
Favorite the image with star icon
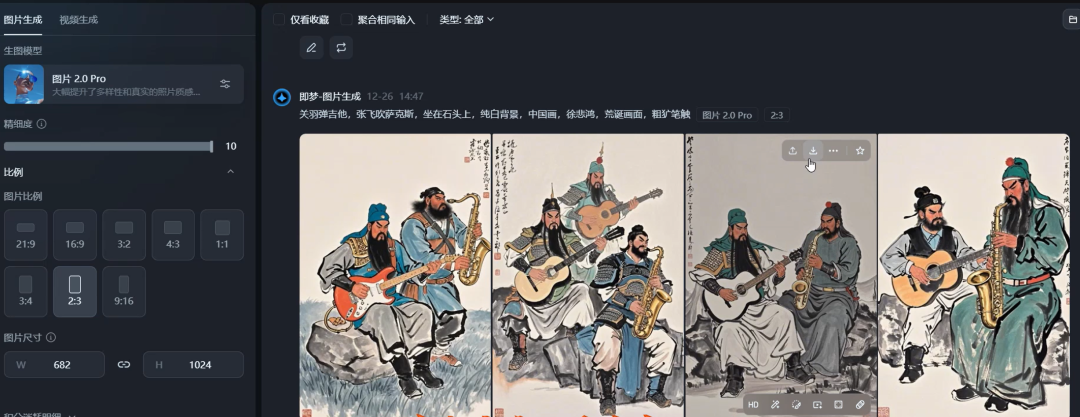click(x=860, y=150)
